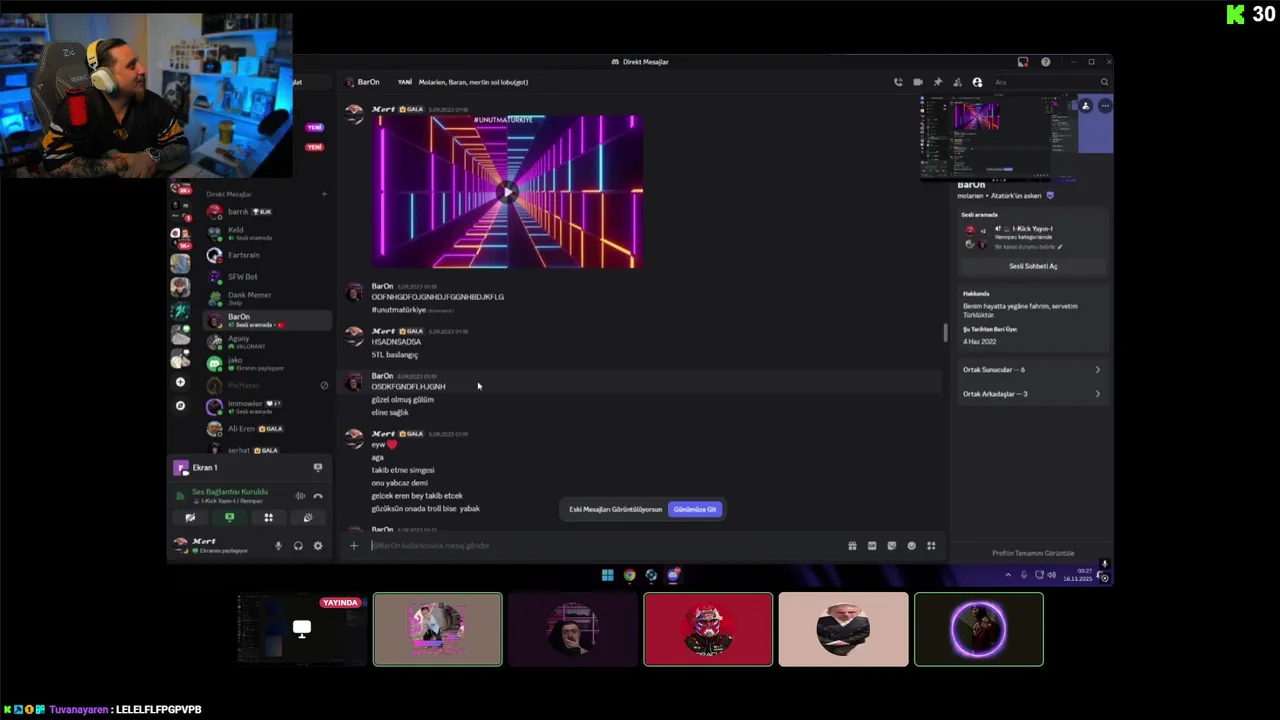
Task: Click Profilin Tamamını Görüntüle link
Action: tap(1033, 553)
